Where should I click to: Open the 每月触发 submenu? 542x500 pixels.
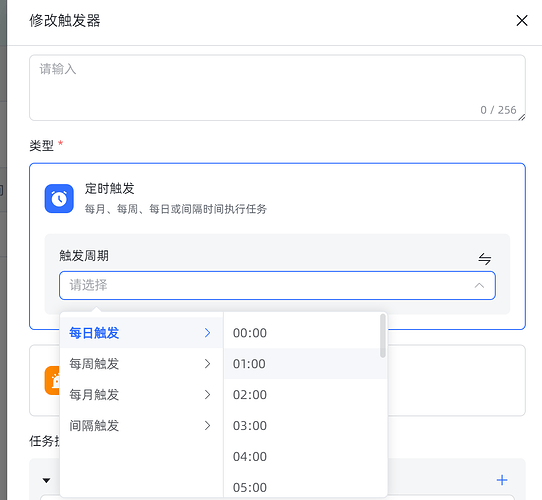coord(141,395)
